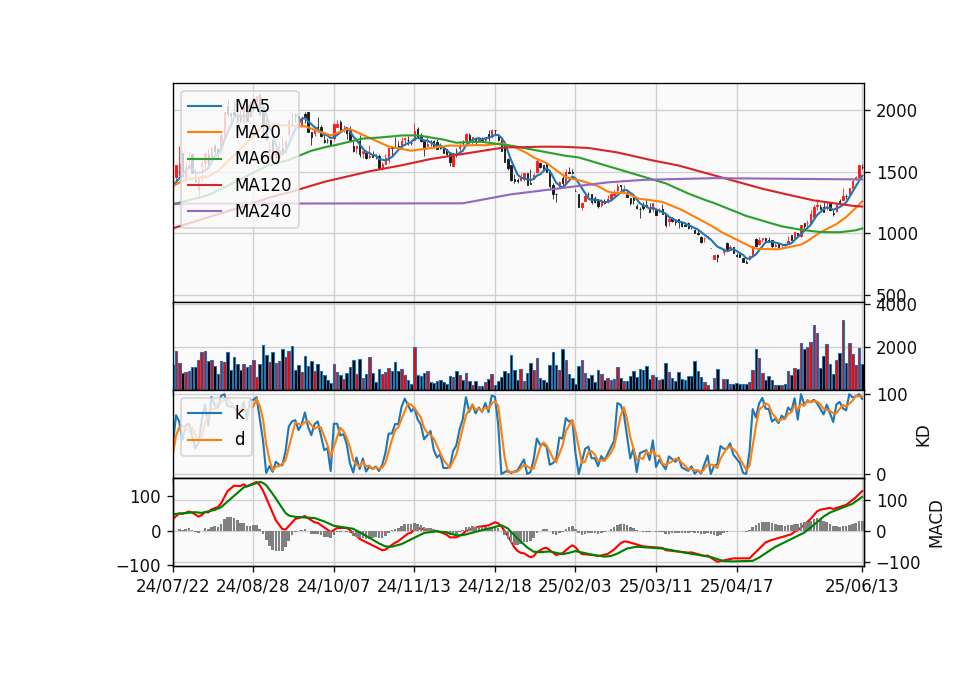Click the 25/06/13 date axis label

click(x=861, y=586)
